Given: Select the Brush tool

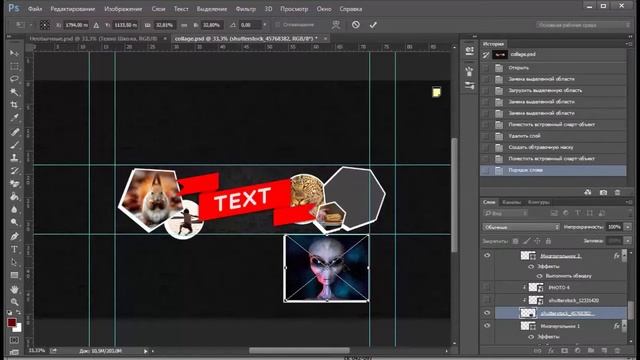Looking at the screenshot, I should click(14, 144).
